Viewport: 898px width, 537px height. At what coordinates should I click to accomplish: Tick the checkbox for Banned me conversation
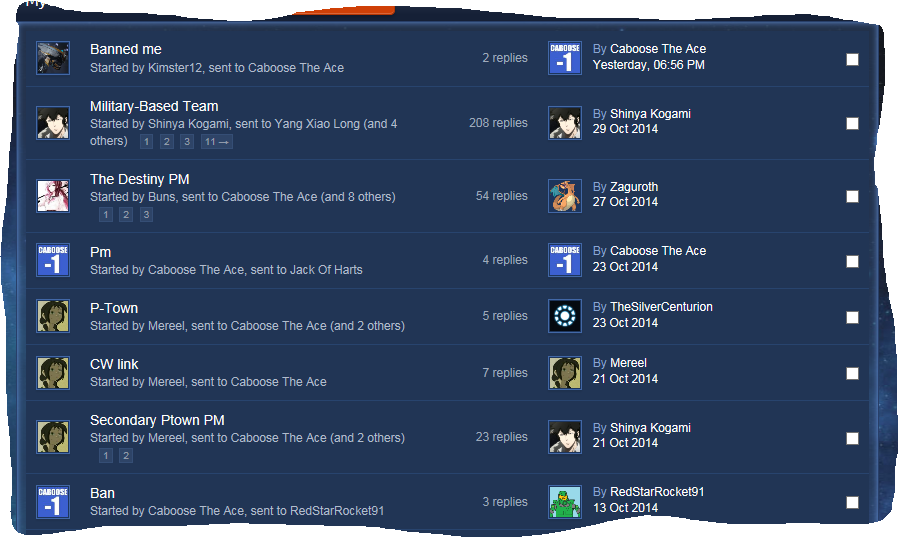(x=852, y=60)
